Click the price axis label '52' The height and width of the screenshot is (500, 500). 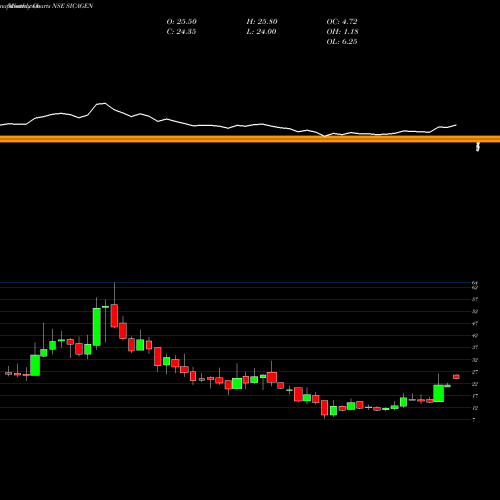click(x=475, y=311)
